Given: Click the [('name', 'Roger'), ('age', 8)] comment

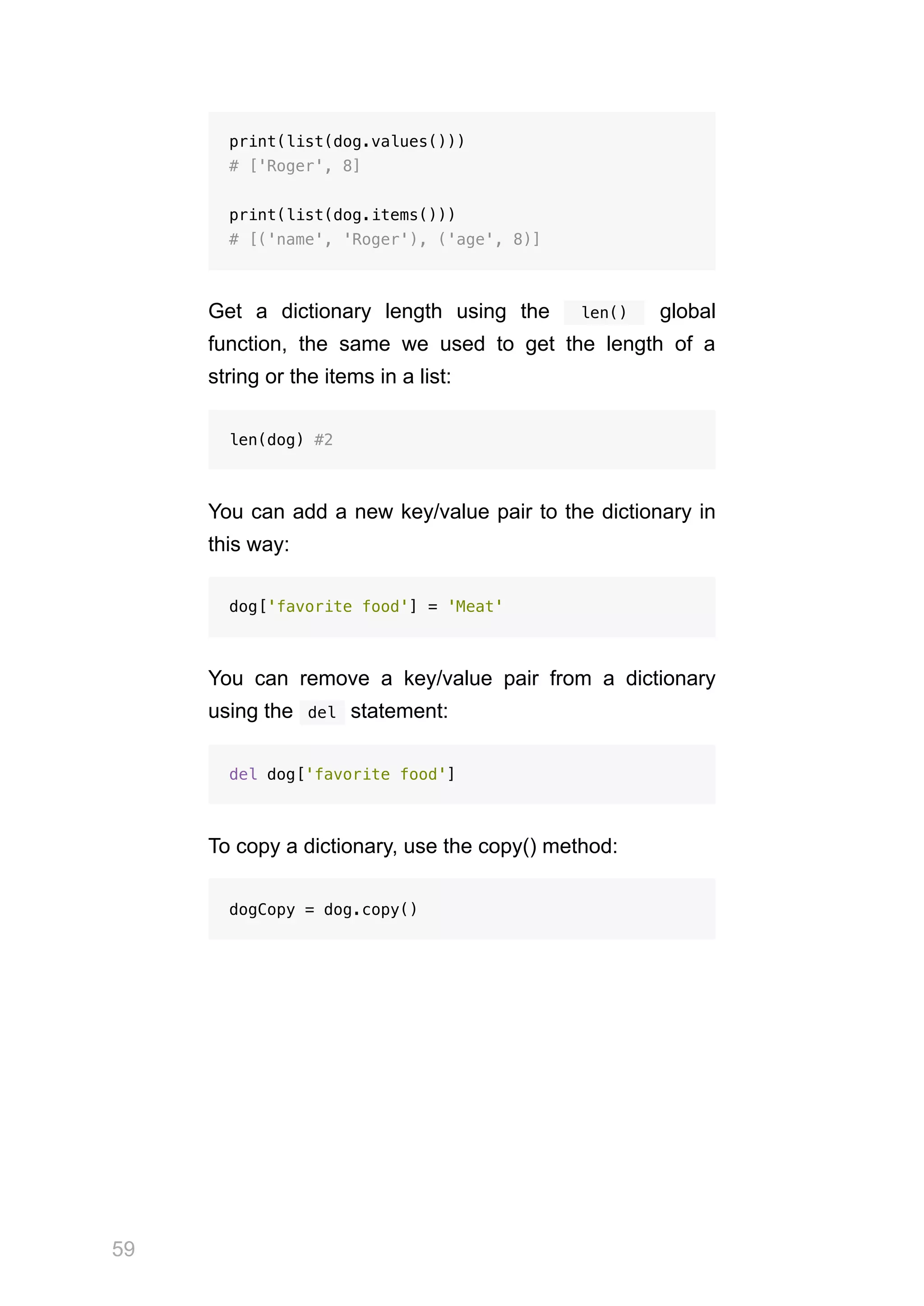Looking at the screenshot, I should pos(384,239).
